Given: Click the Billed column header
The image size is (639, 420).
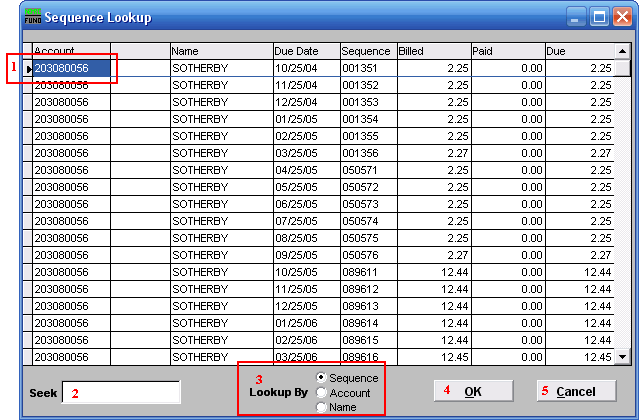Looking at the screenshot, I should pyautogui.click(x=433, y=50).
